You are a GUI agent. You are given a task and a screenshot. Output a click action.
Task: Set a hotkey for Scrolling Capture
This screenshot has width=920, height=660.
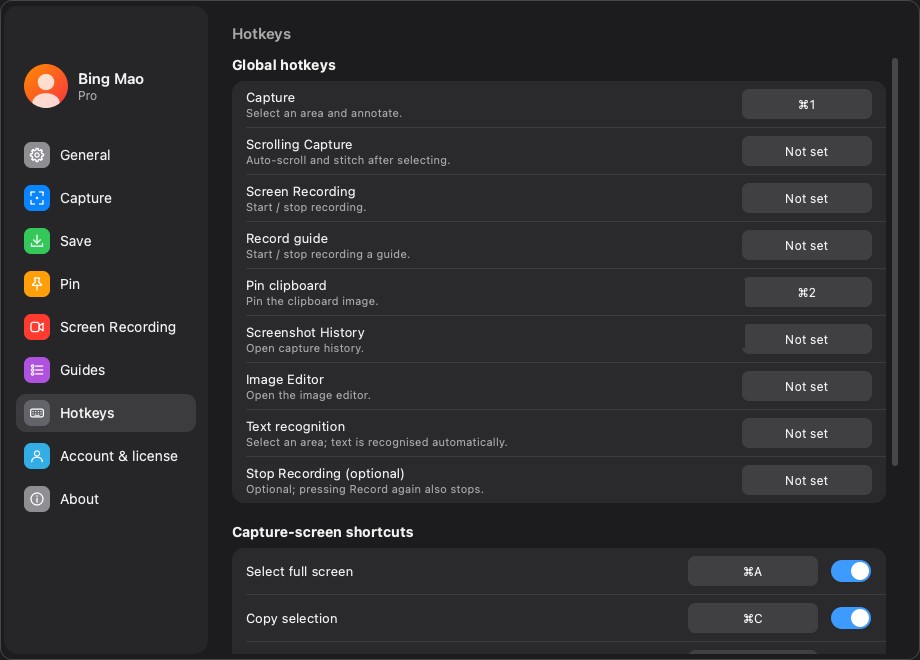click(806, 151)
